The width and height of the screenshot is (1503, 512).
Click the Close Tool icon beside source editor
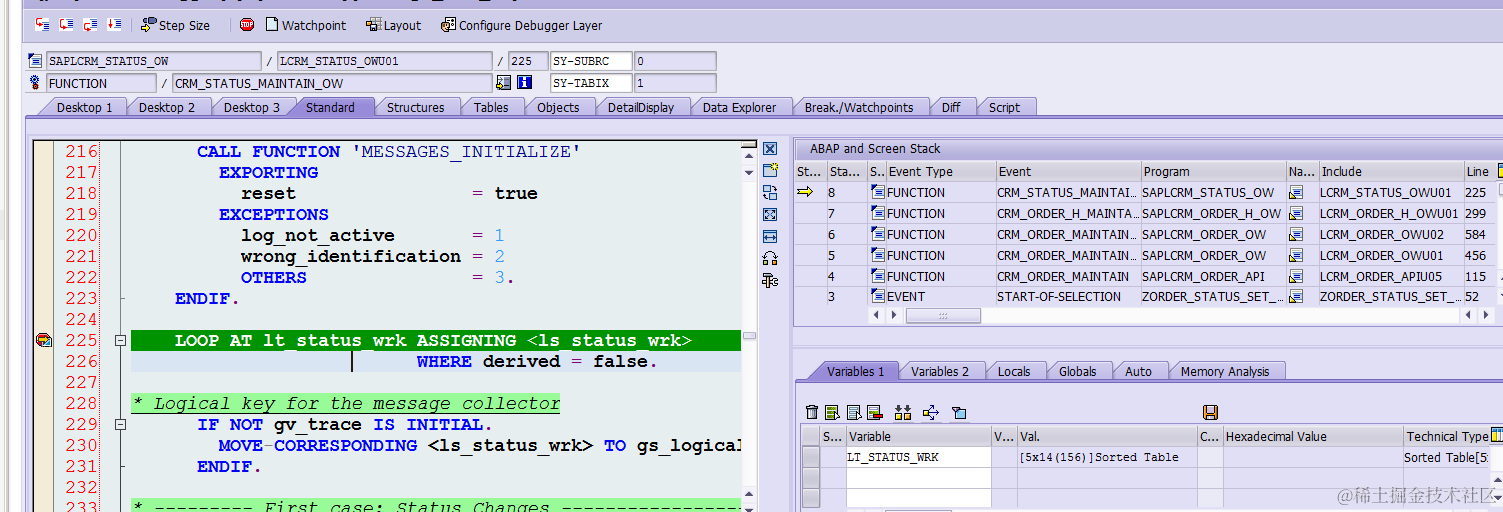coord(770,148)
